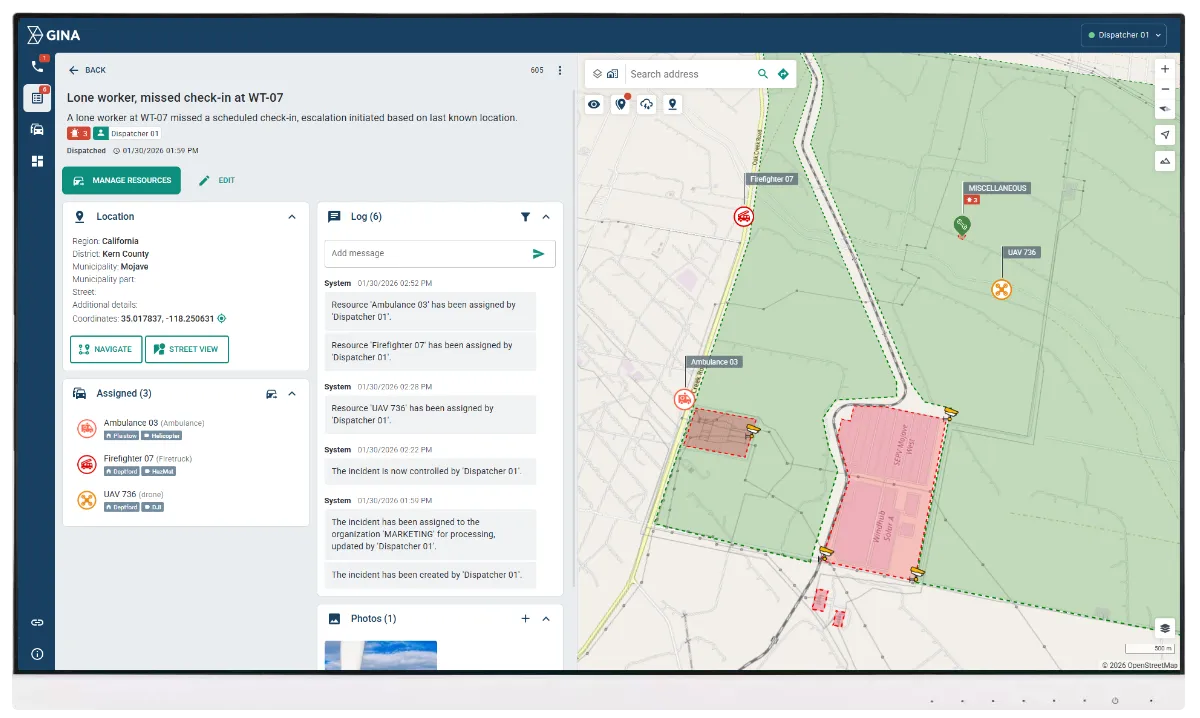Click the MANAGE RESOURCES button
The width and height of the screenshot is (1200, 718).
[121, 181]
